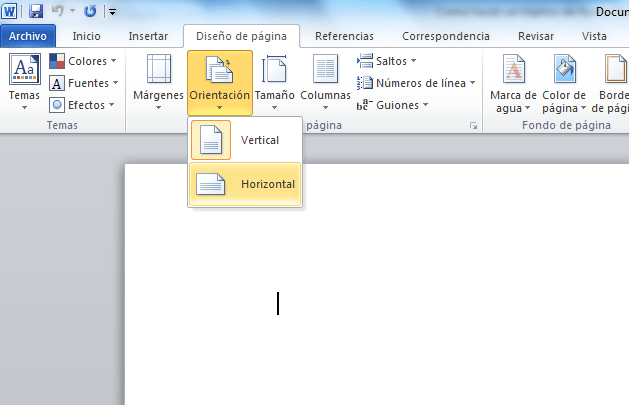Screen dimensions: 629x405
Task: Click the Colores swatch icon
Action: [x=57, y=61]
